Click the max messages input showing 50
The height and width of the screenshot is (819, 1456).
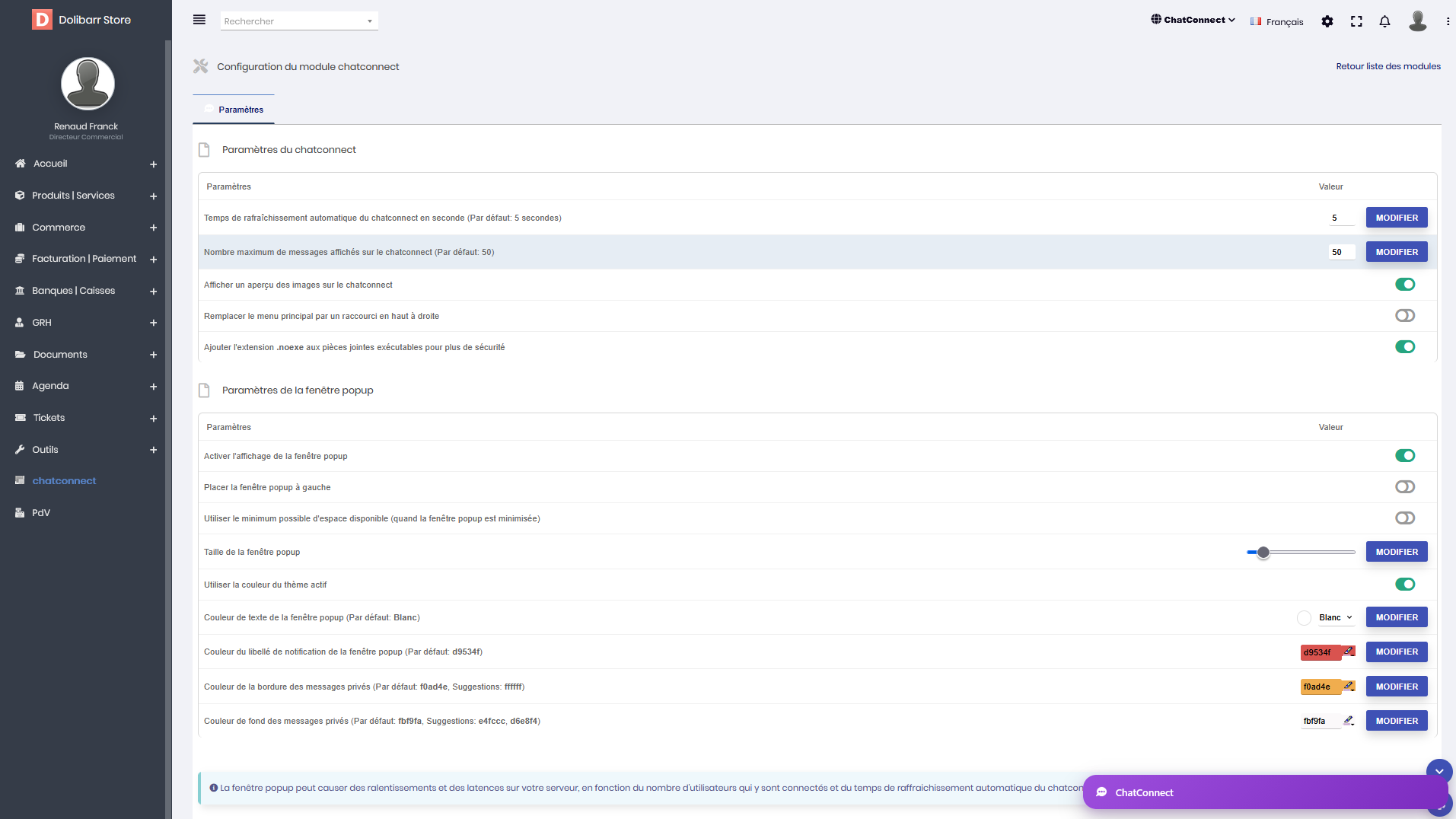1342,252
